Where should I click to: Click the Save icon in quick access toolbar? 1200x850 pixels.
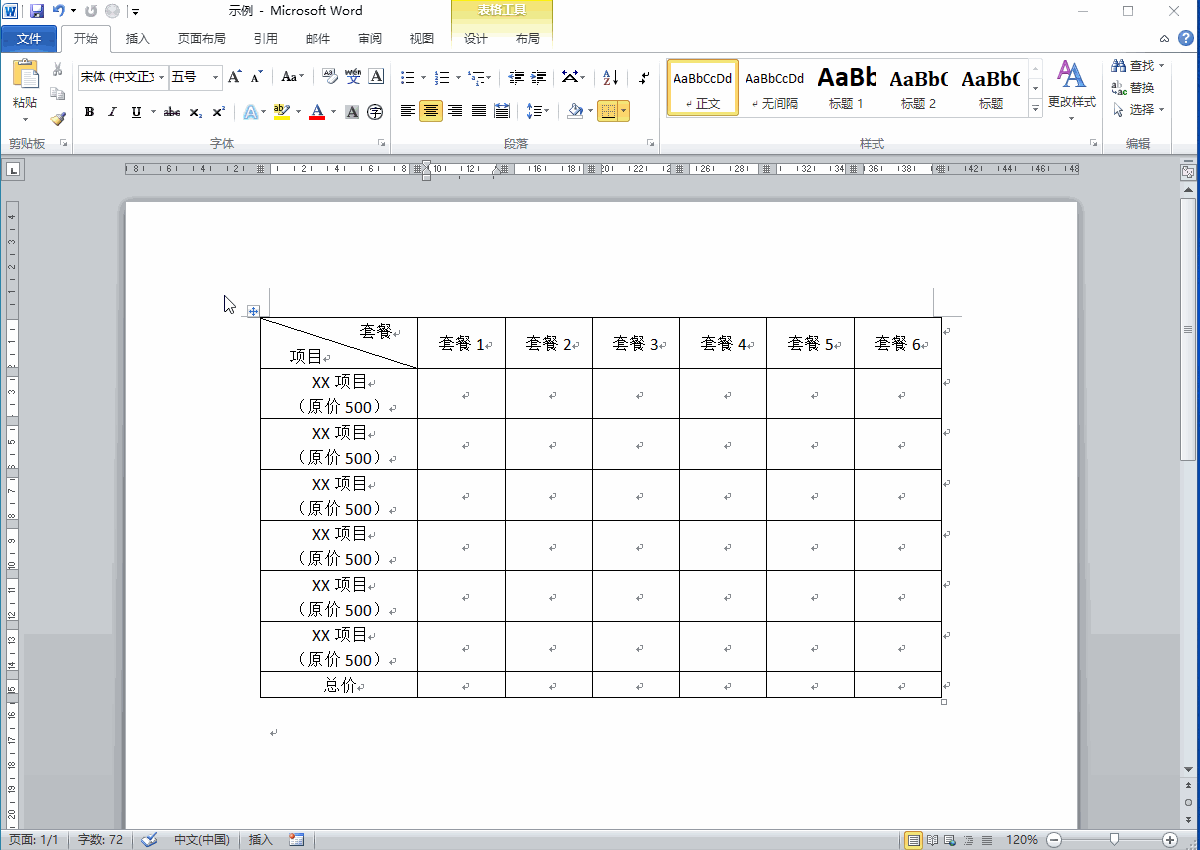click(37, 11)
